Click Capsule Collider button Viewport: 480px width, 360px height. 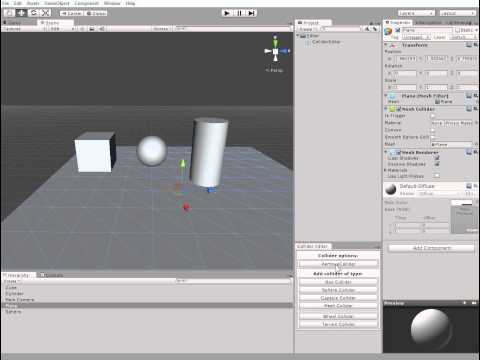click(338, 298)
